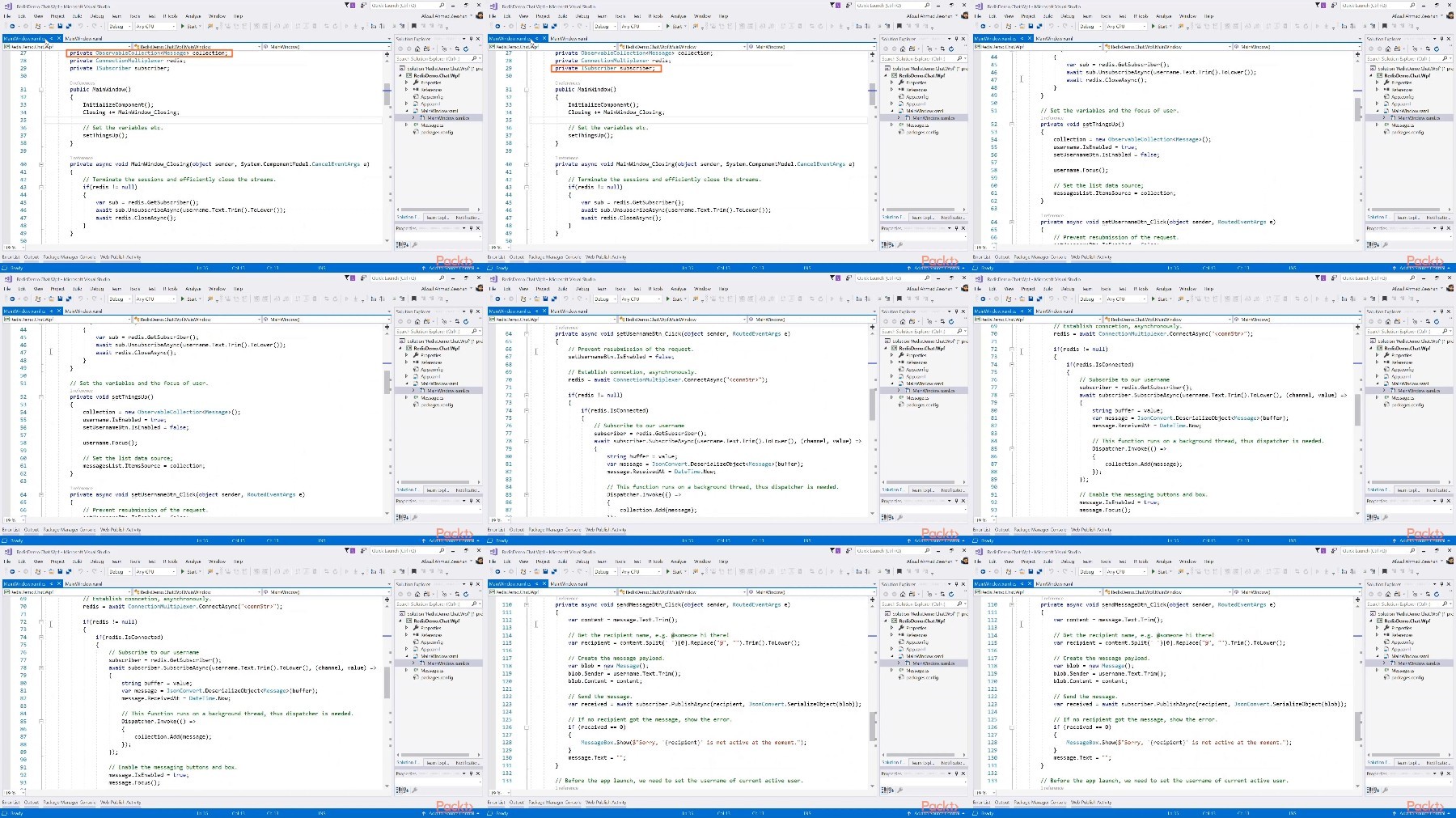Expand References tree node, frame starting at line 64
The width and height of the screenshot is (1456, 818).
[x=891, y=362]
